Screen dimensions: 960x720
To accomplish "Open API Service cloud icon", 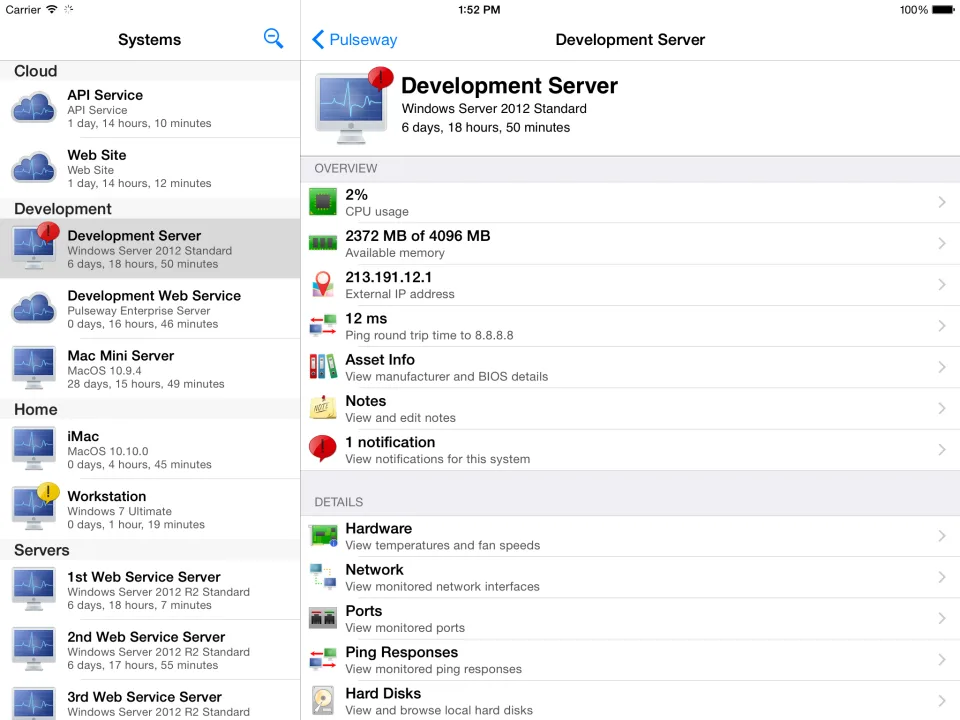I will [x=34, y=108].
